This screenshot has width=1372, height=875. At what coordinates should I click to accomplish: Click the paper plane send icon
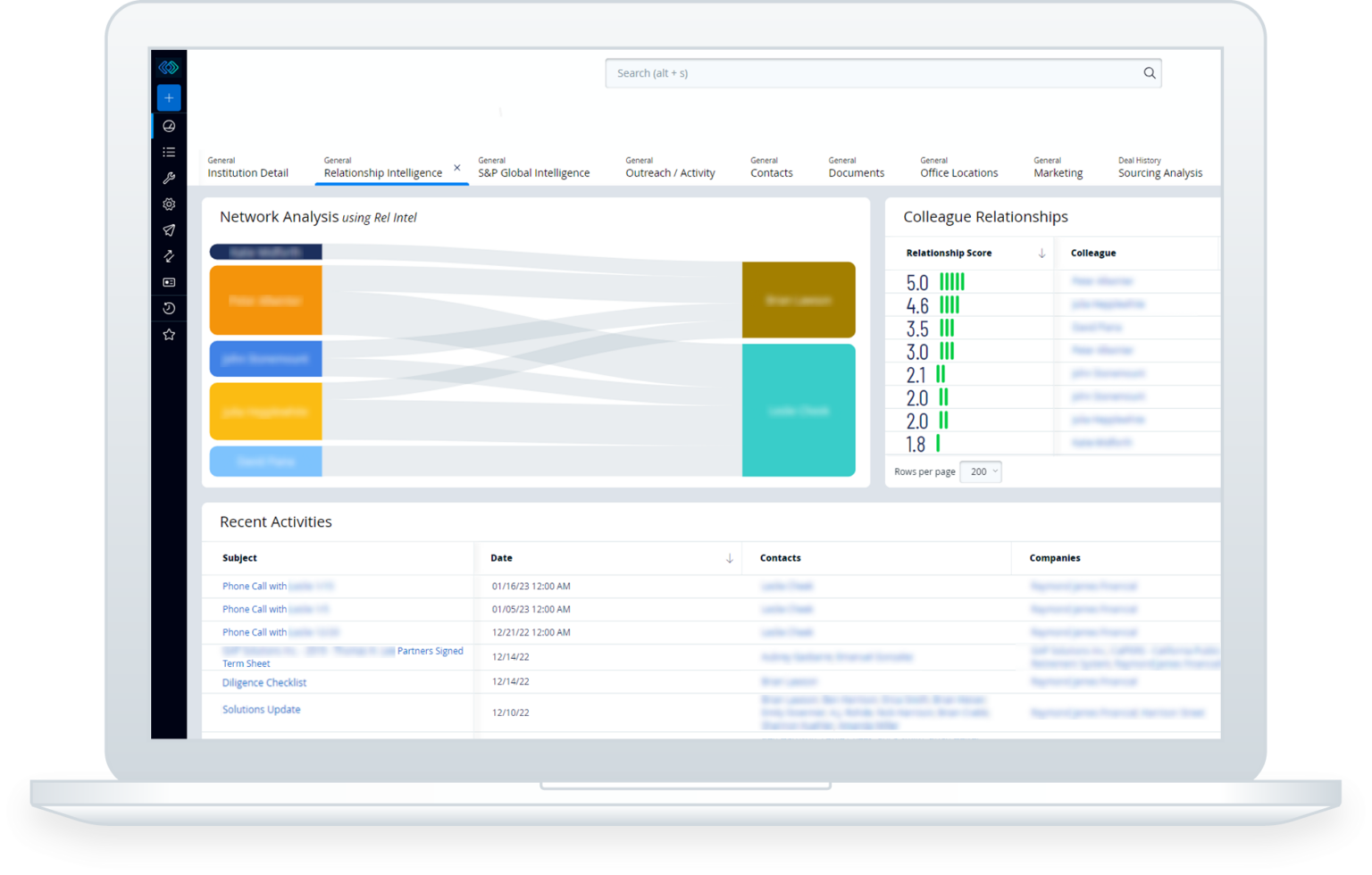[x=169, y=230]
